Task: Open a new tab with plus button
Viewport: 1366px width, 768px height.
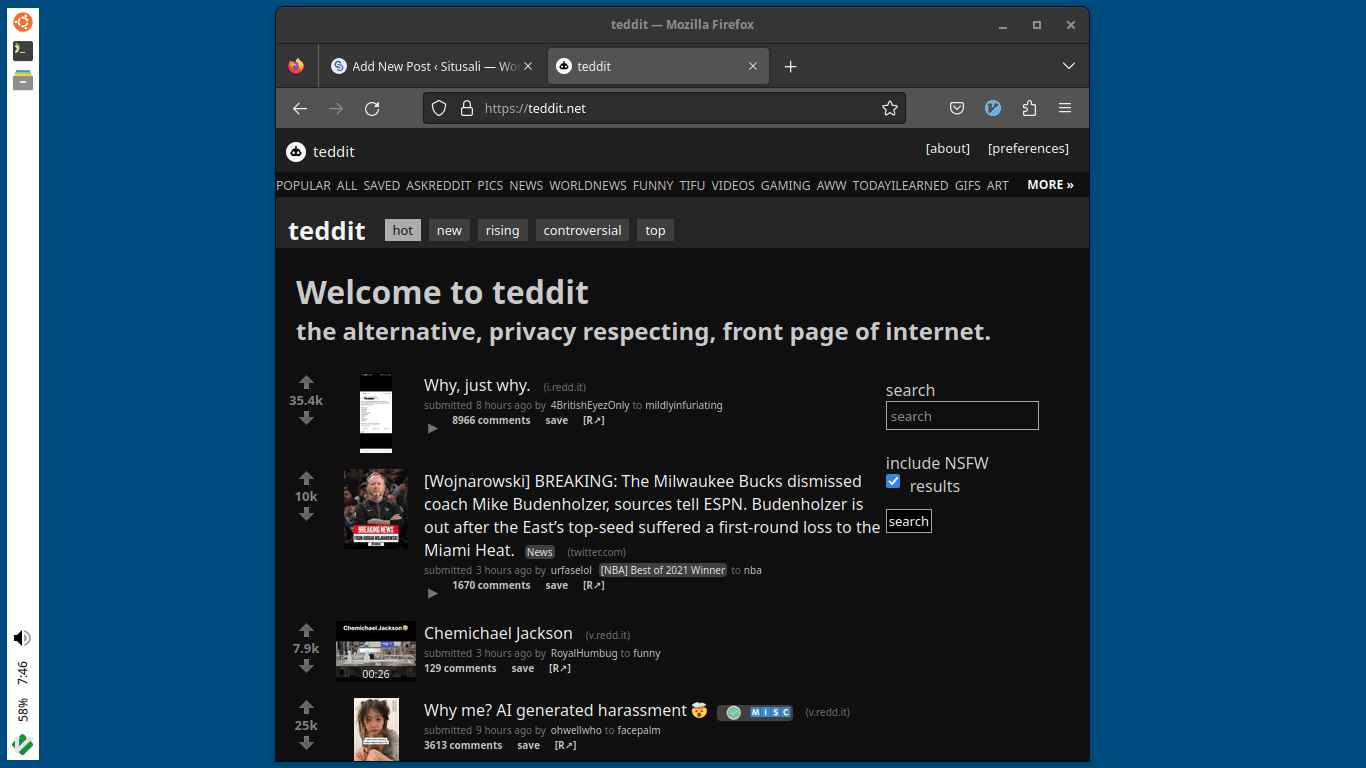Action: coord(790,66)
